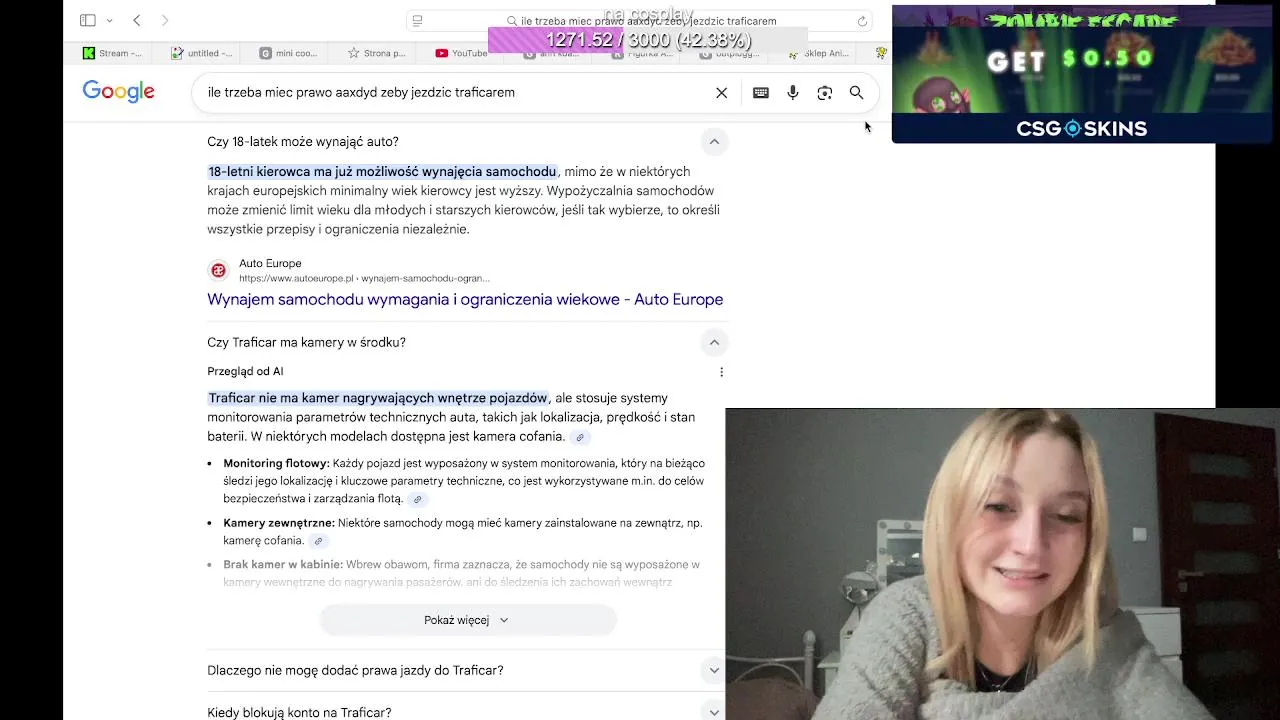Click the 'Brak kamer w kabinie:' bullet heading
This screenshot has width=1280, height=720.
pos(283,565)
